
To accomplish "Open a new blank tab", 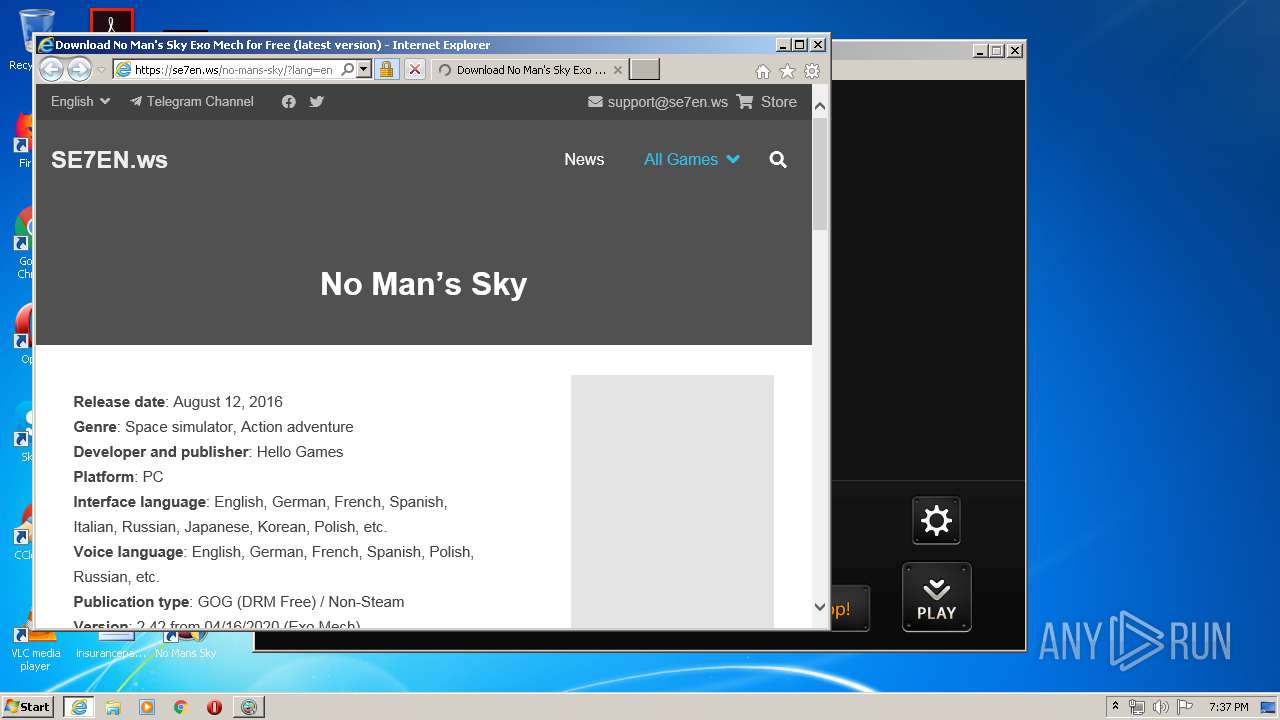I will click(644, 70).
